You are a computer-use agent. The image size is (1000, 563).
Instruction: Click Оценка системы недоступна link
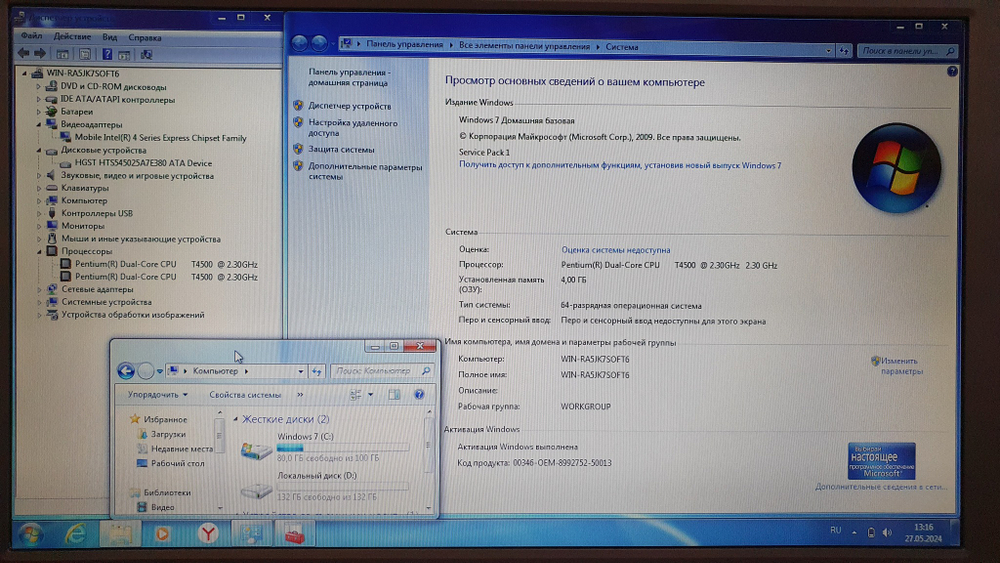coord(615,250)
